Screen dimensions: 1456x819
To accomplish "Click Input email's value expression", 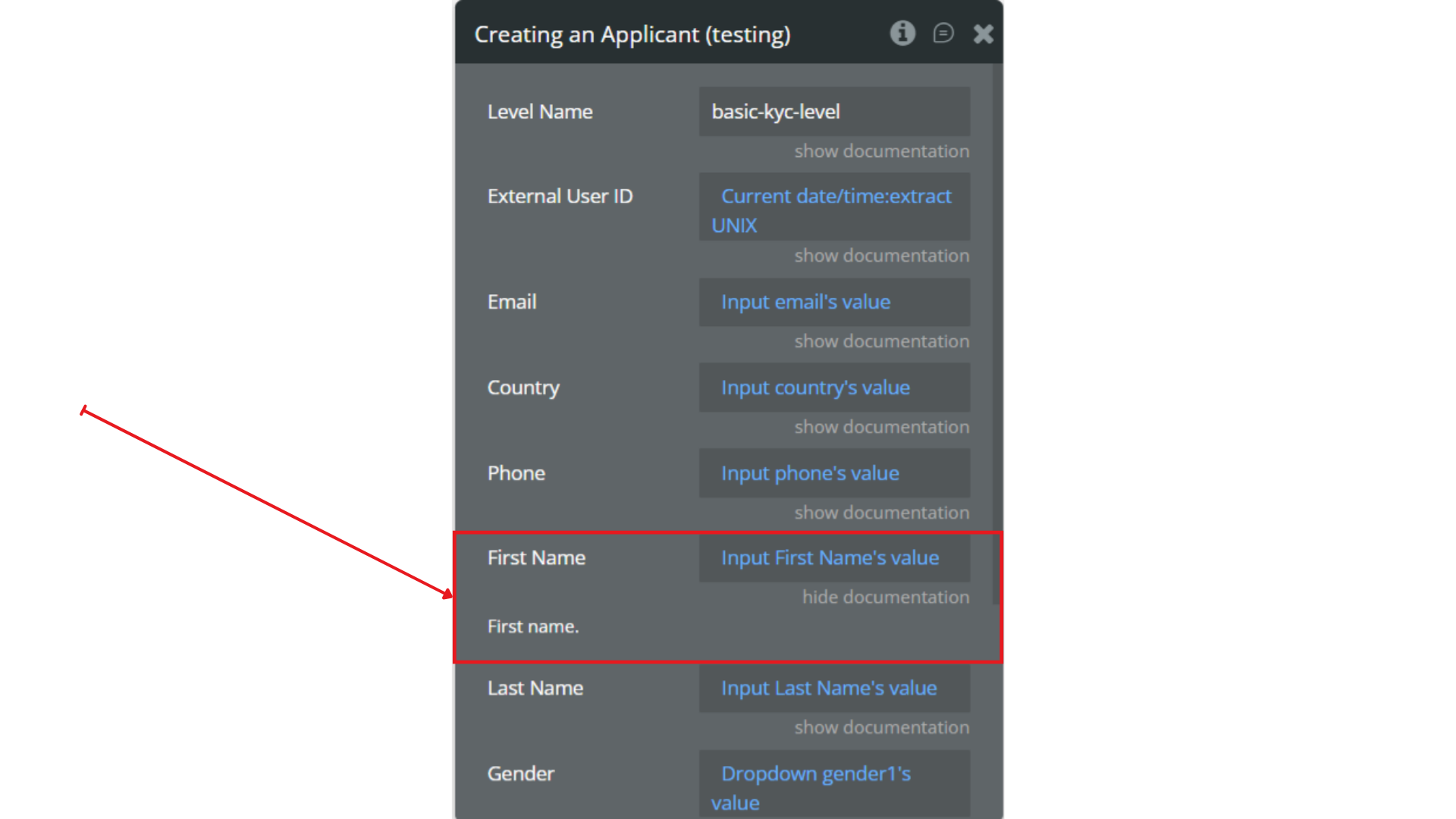I will 805,302.
